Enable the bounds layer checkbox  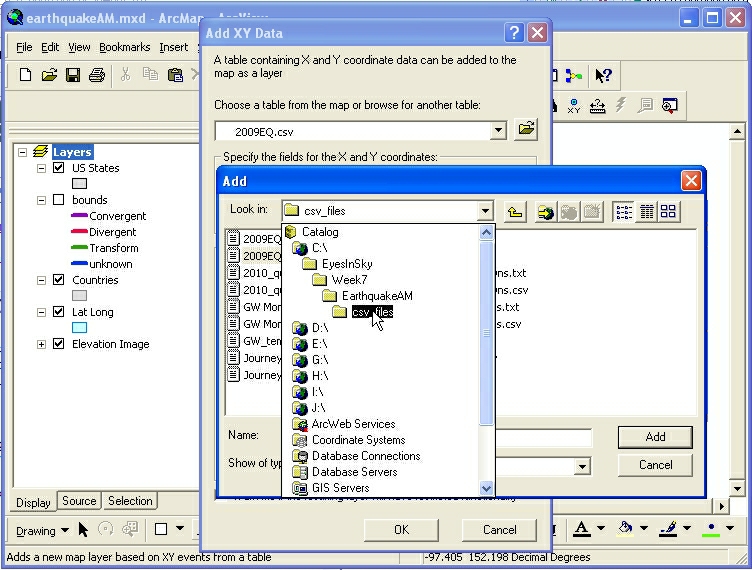[x=58, y=200]
